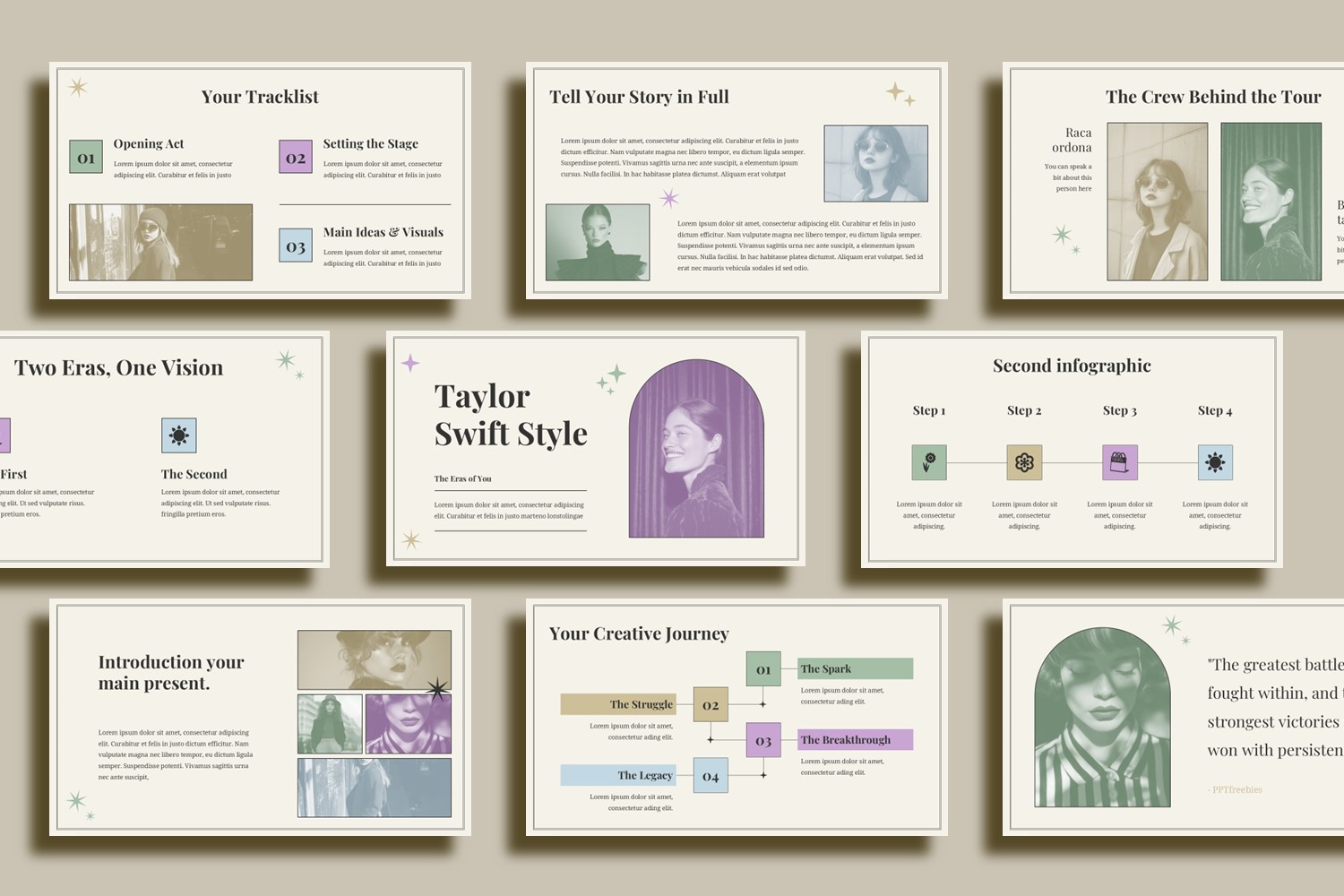The image size is (1344, 896).
Task: Select the Main Ideas & Visuals subtitle
Action: tap(383, 232)
